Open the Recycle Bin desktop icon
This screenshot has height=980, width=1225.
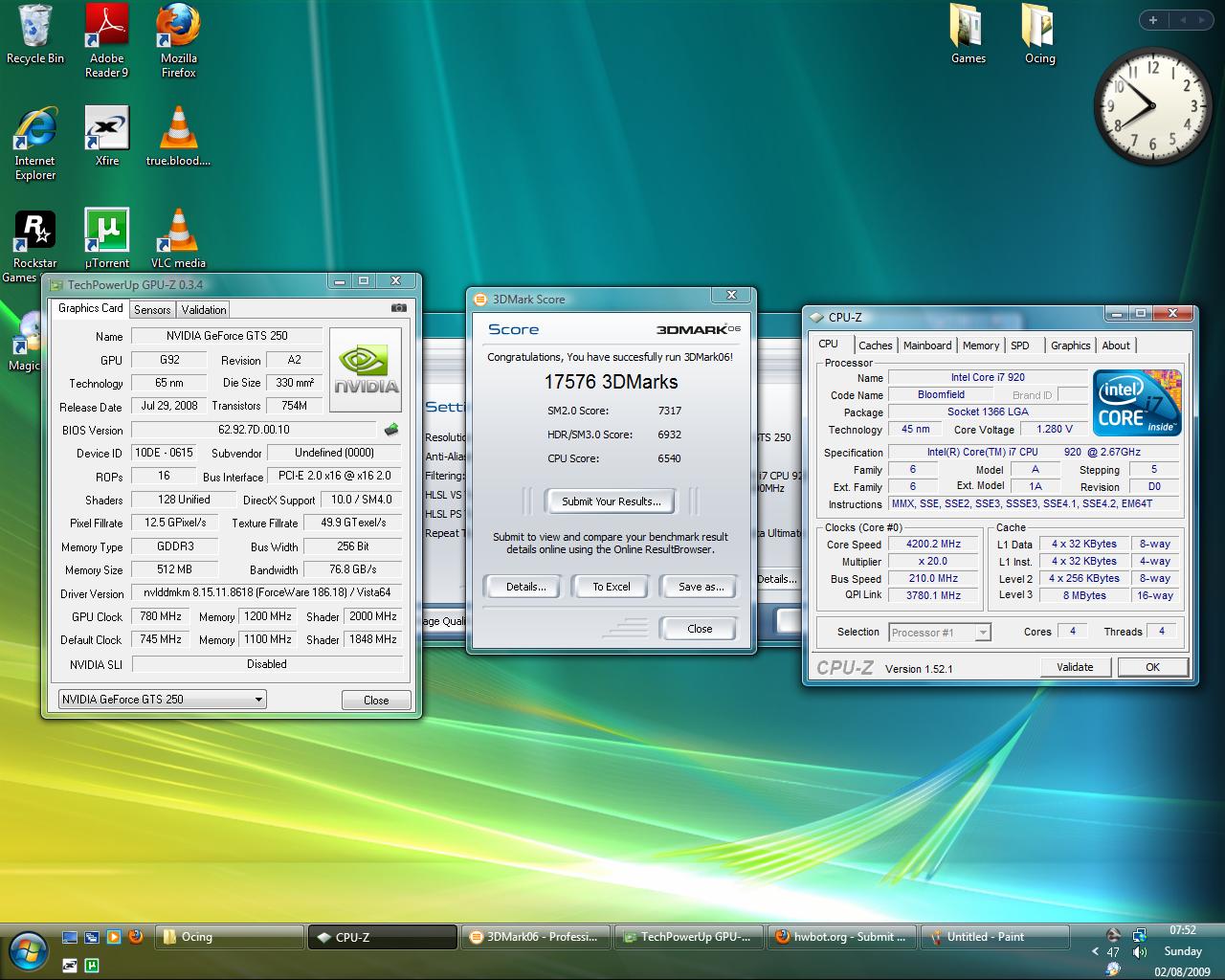(x=35, y=34)
